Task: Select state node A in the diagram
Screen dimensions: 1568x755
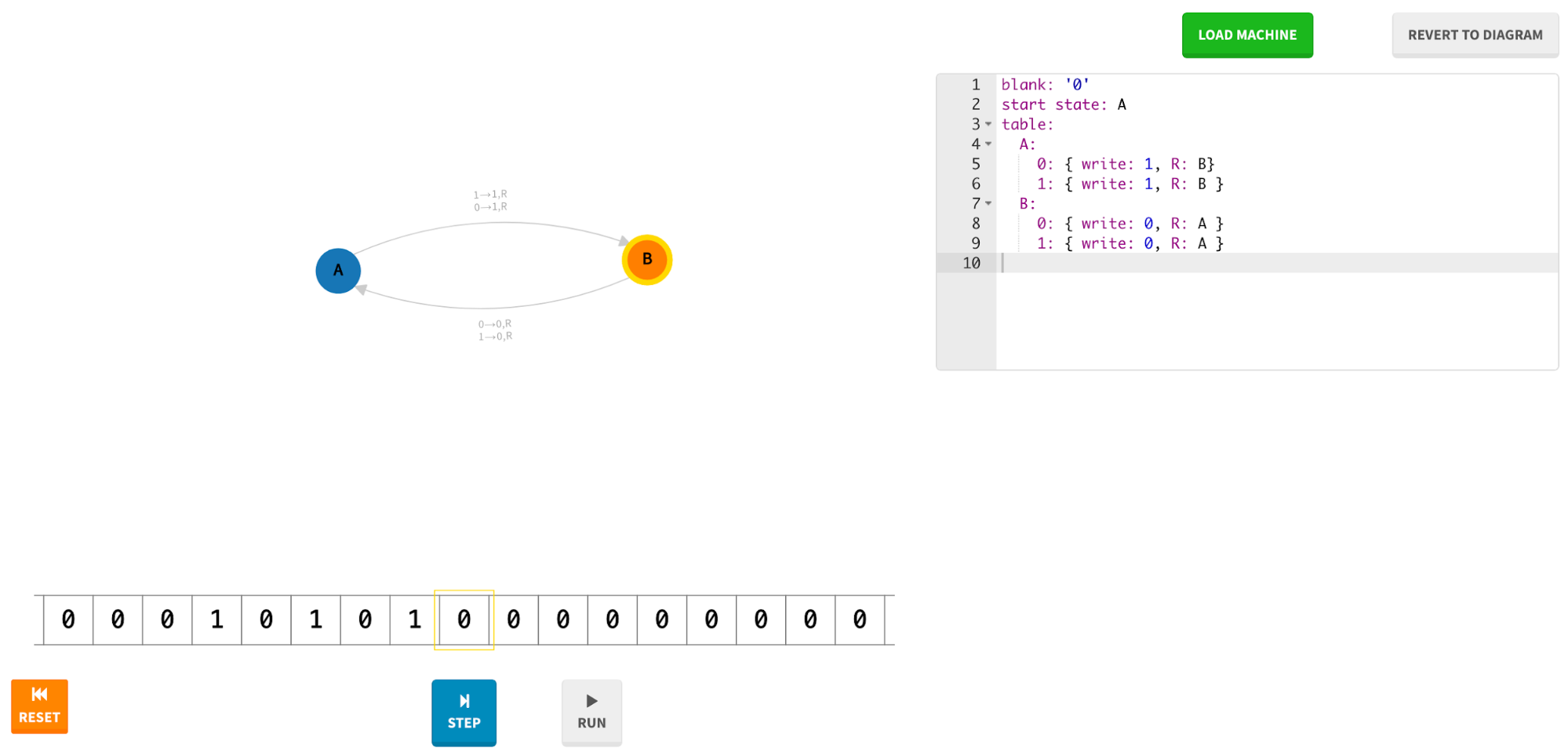Action: (x=338, y=271)
